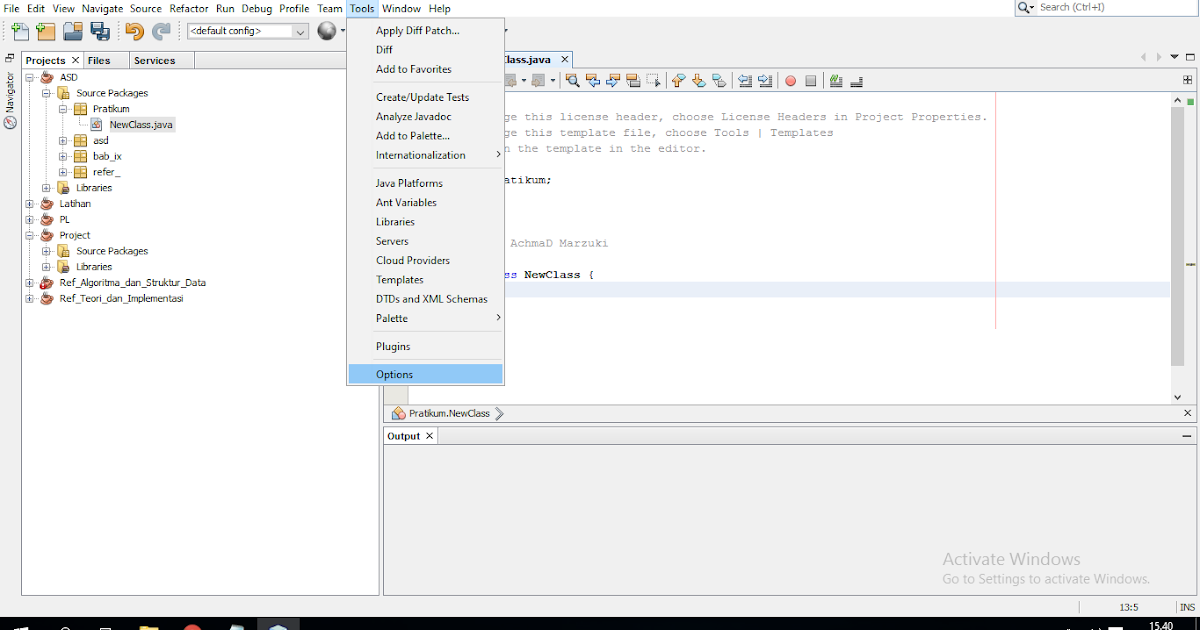Click the Comment code toolbar icon
Image resolution: width=1200 pixels, height=630 pixels.
click(836, 80)
